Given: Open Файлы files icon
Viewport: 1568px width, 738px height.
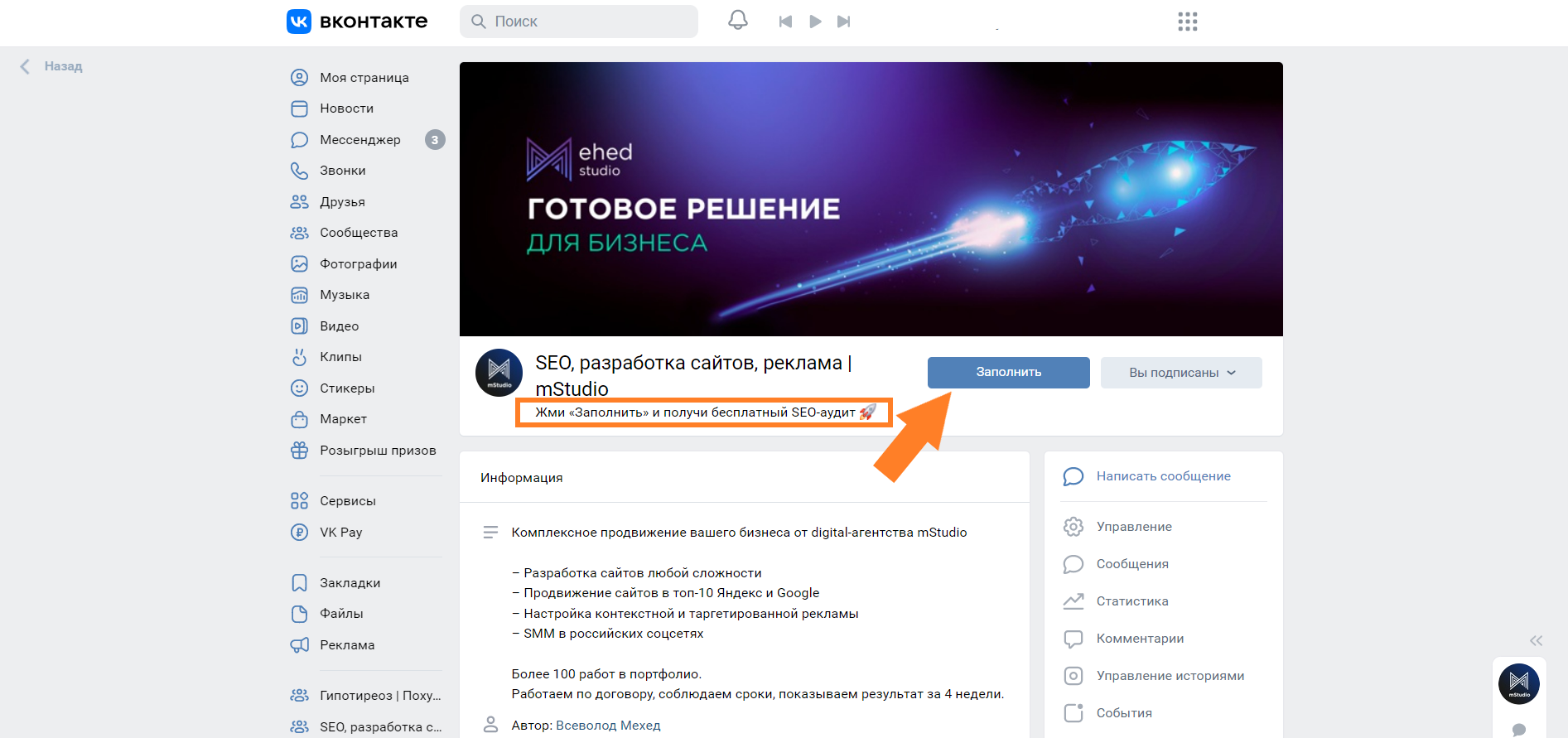Looking at the screenshot, I should tap(299, 614).
